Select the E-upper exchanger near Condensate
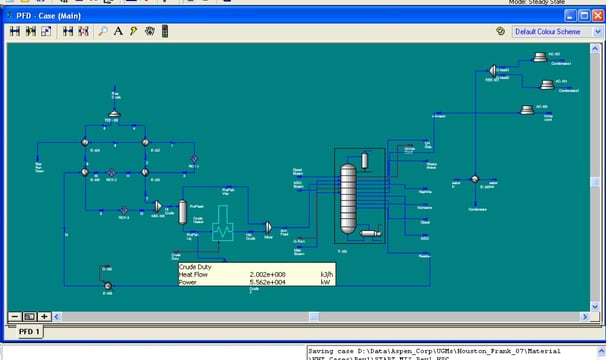The width and height of the screenshot is (606, 360). [x=475, y=179]
